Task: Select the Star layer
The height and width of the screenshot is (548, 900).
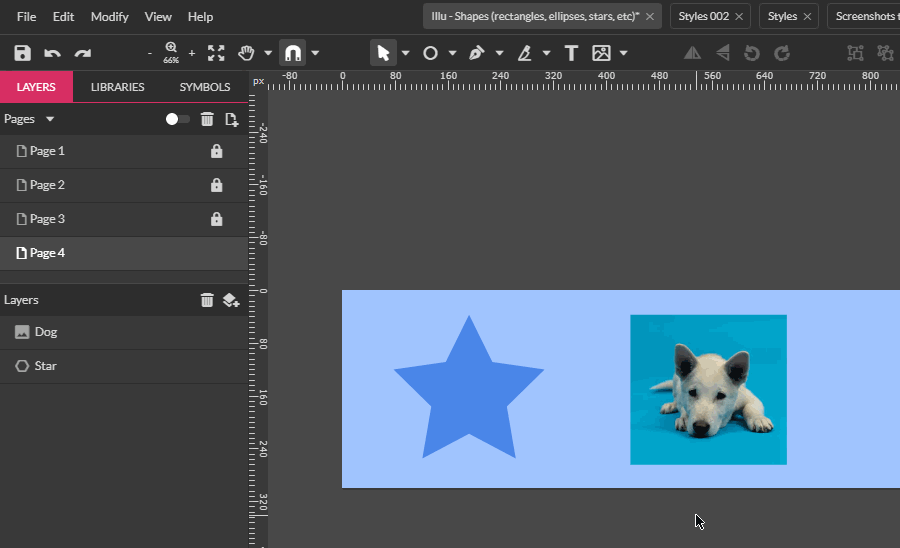Action: pyautogui.click(x=124, y=366)
